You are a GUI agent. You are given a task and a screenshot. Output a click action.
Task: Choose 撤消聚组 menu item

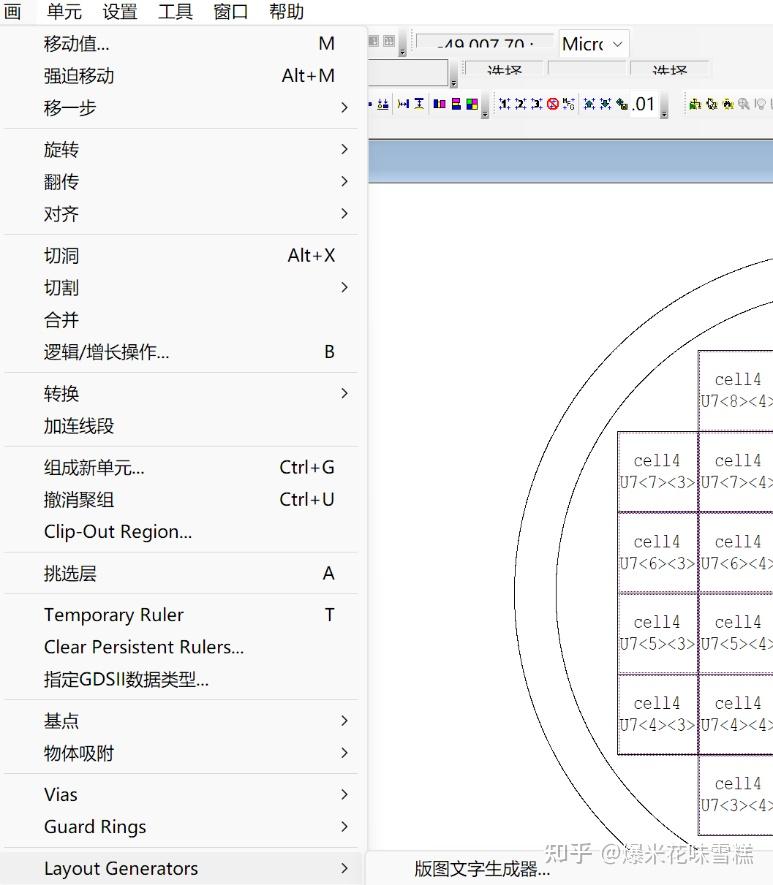[x=181, y=500]
